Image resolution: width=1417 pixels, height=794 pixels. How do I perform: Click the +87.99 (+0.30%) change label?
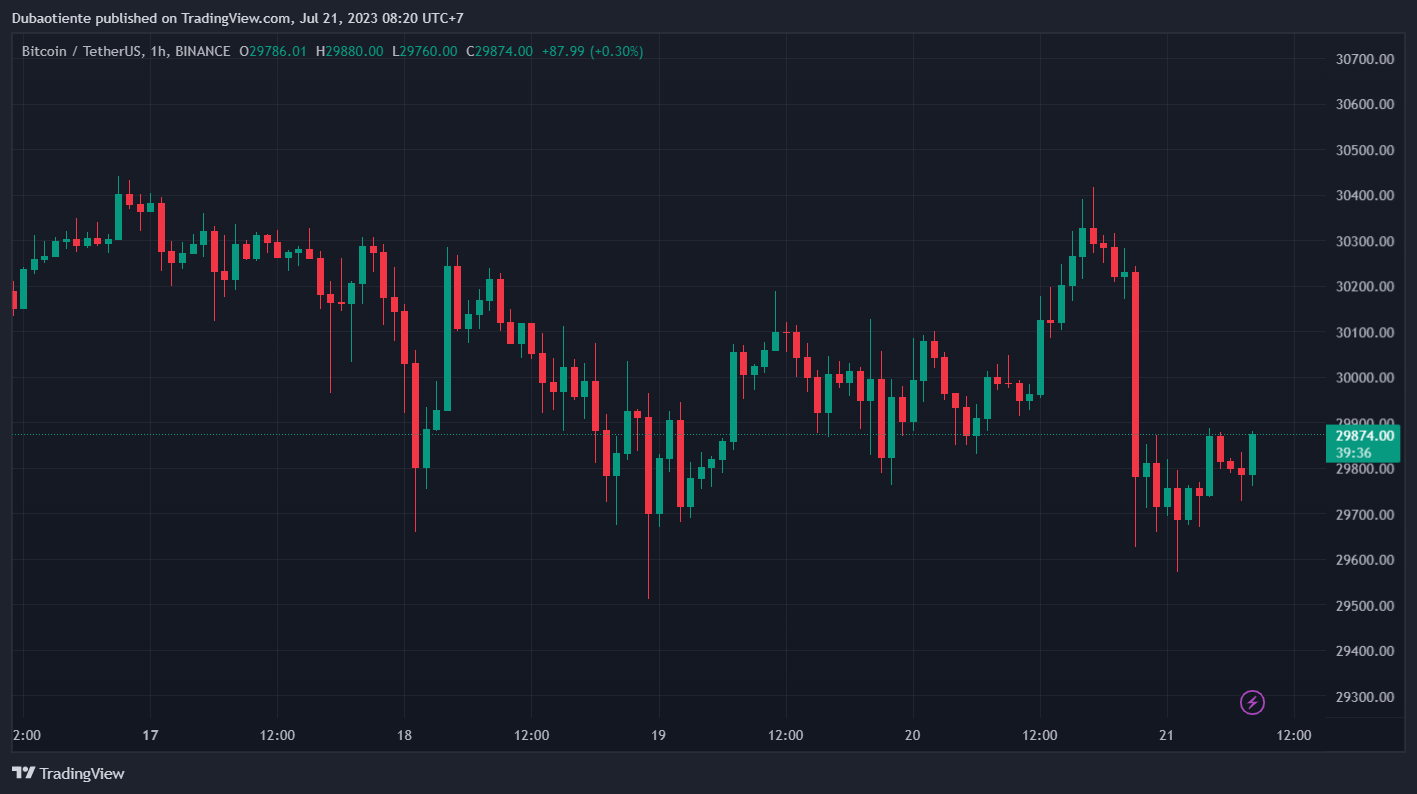coord(592,51)
